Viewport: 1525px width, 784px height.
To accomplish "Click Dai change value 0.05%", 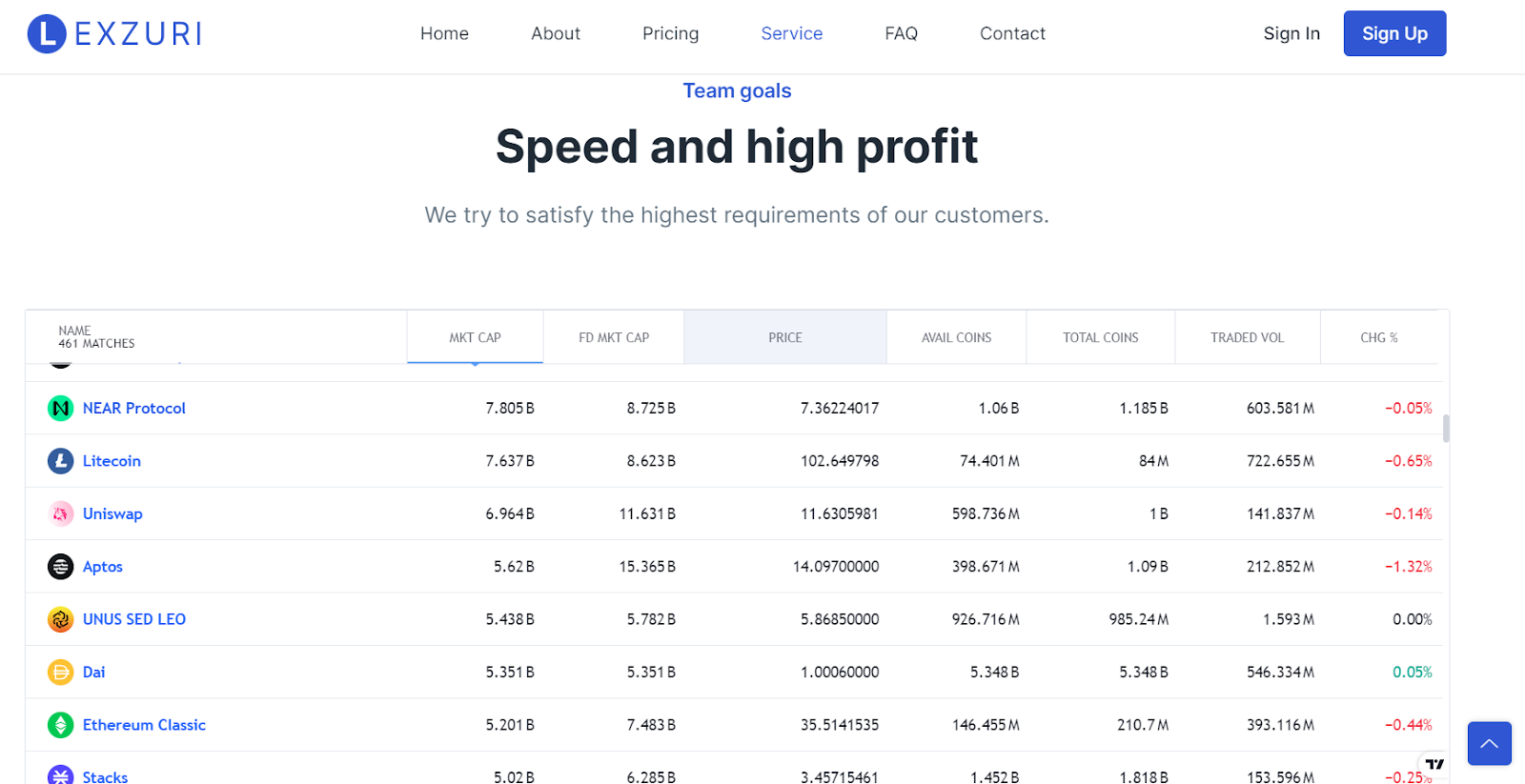I will pyautogui.click(x=1413, y=672).
